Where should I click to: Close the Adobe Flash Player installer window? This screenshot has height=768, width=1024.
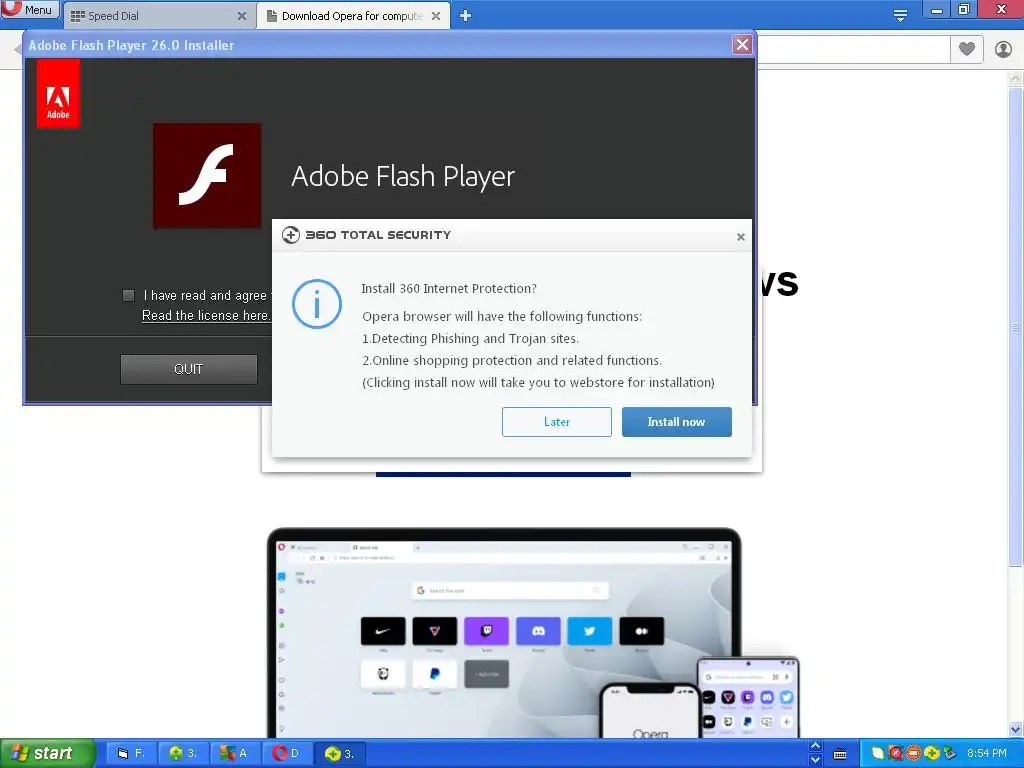tap(742, 44)
